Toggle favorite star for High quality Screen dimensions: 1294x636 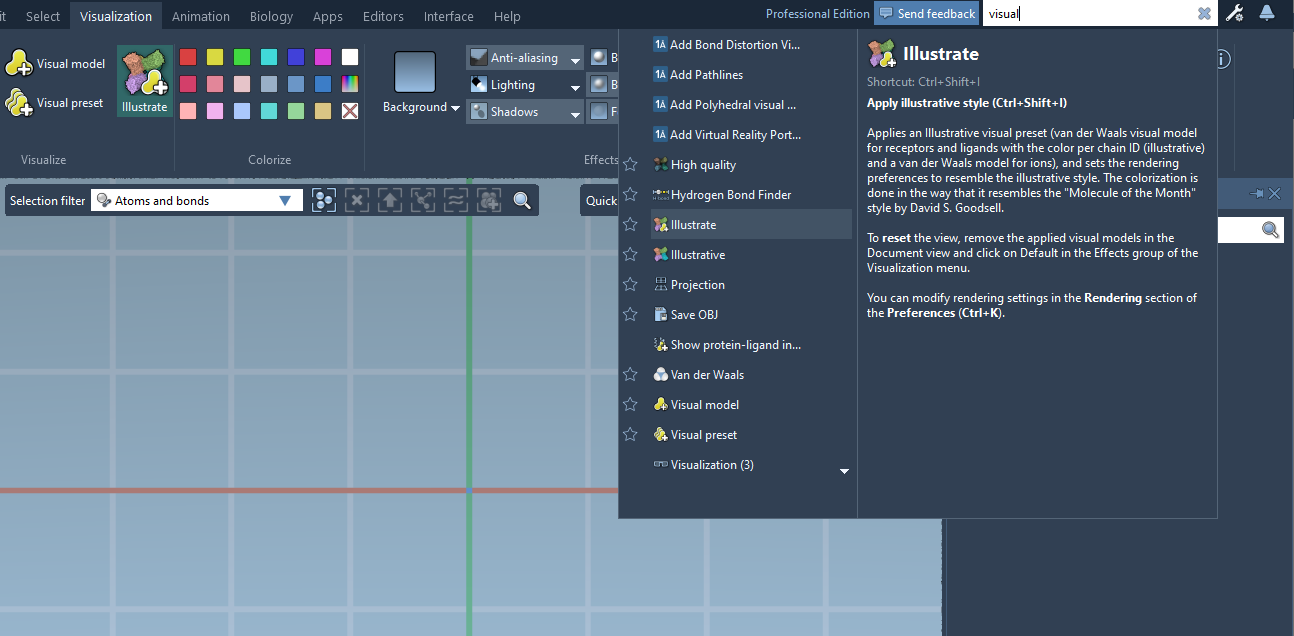(x=630, y=165)
